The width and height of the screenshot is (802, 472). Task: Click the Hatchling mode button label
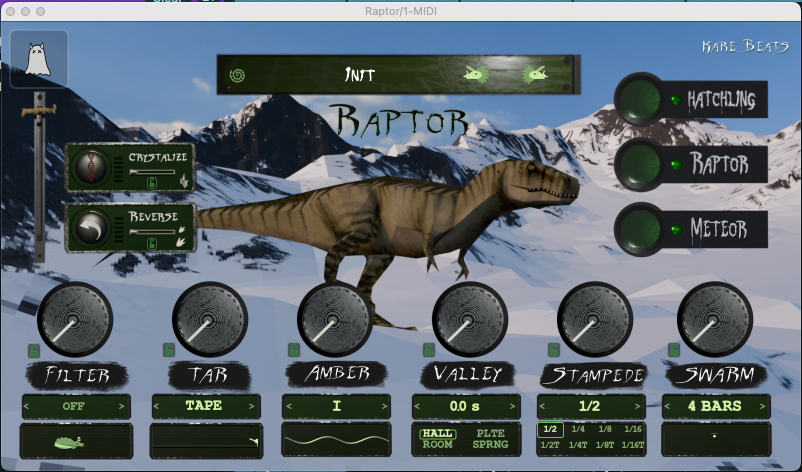point(721,100)
